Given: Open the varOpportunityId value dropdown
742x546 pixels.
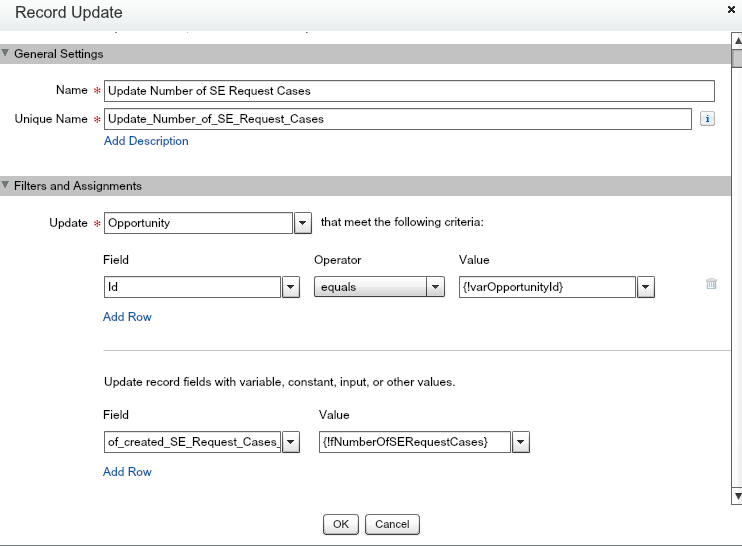Looking at the screenshot, I should pos(646,288).
